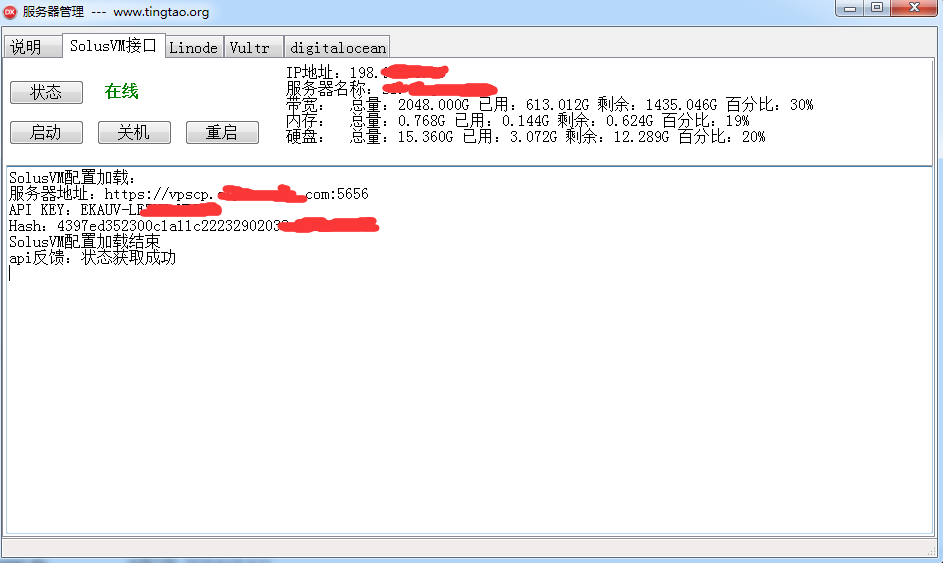Close the 服务器管理 window
Viewport: 943px width, 563px height.
click(x=914, y=8)
